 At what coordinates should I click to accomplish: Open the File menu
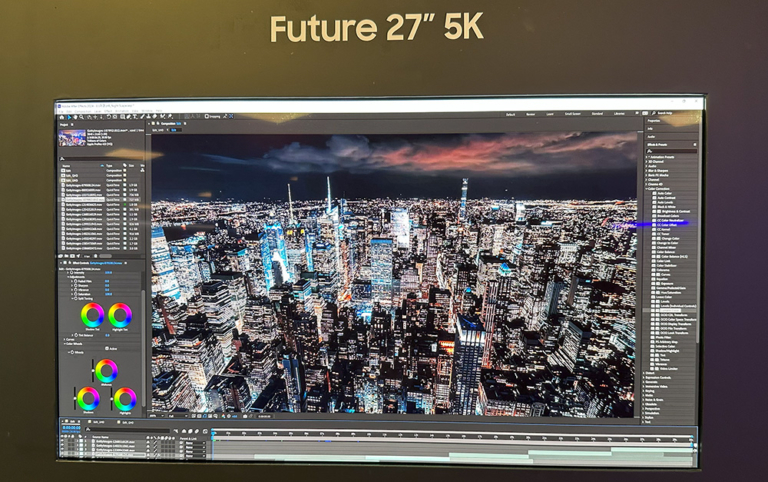tap(61, 110)
